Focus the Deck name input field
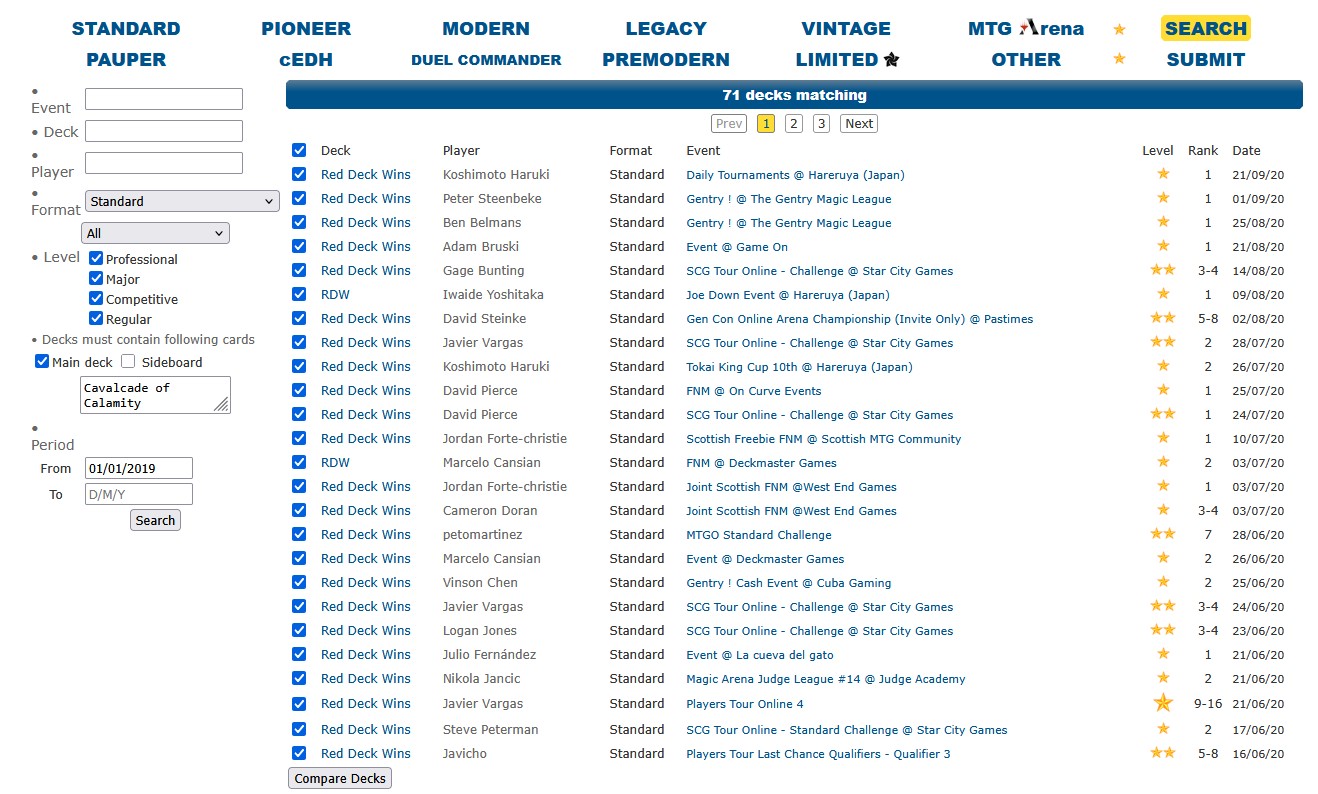 point(164,131)
